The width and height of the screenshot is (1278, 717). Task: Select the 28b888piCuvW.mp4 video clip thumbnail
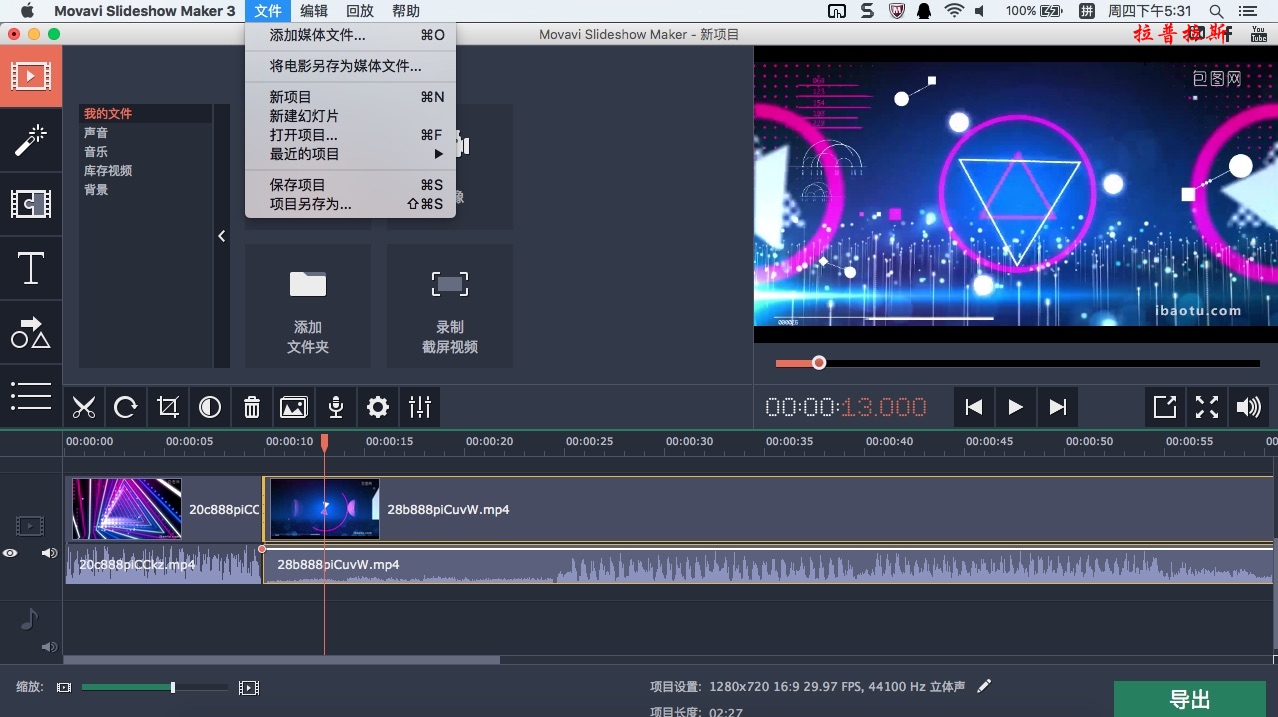(325, 509)
